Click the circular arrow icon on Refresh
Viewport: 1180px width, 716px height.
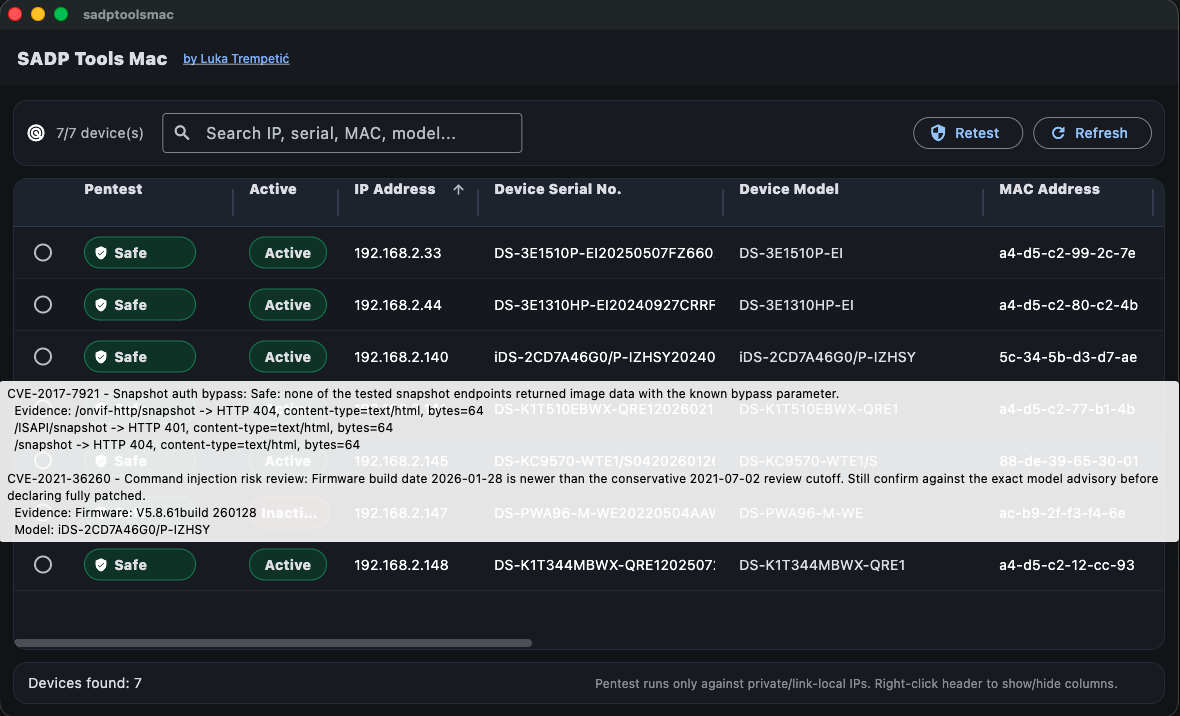point(1058,133)
